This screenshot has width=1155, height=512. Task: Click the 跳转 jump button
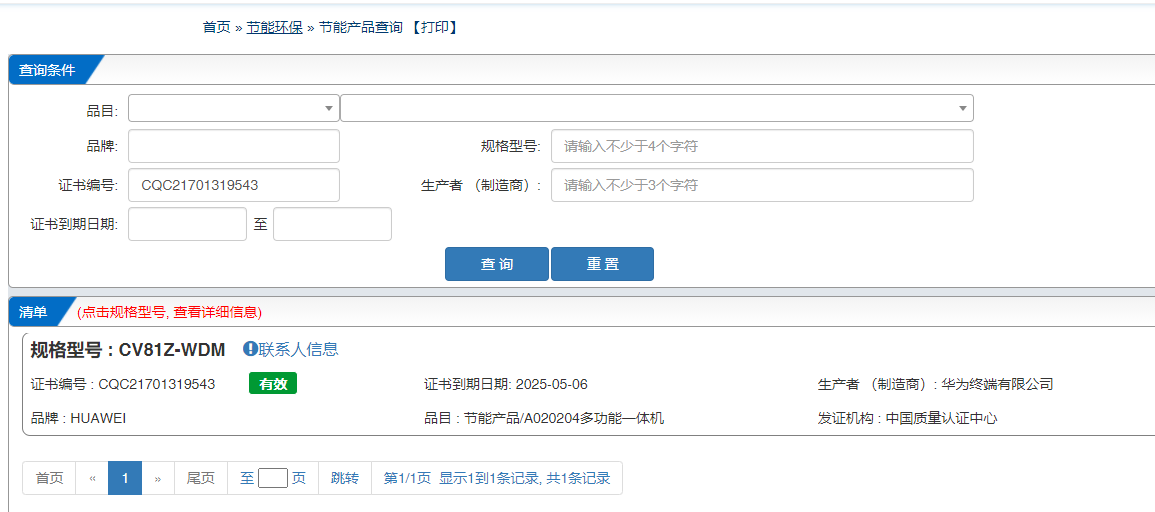[345, 478]
